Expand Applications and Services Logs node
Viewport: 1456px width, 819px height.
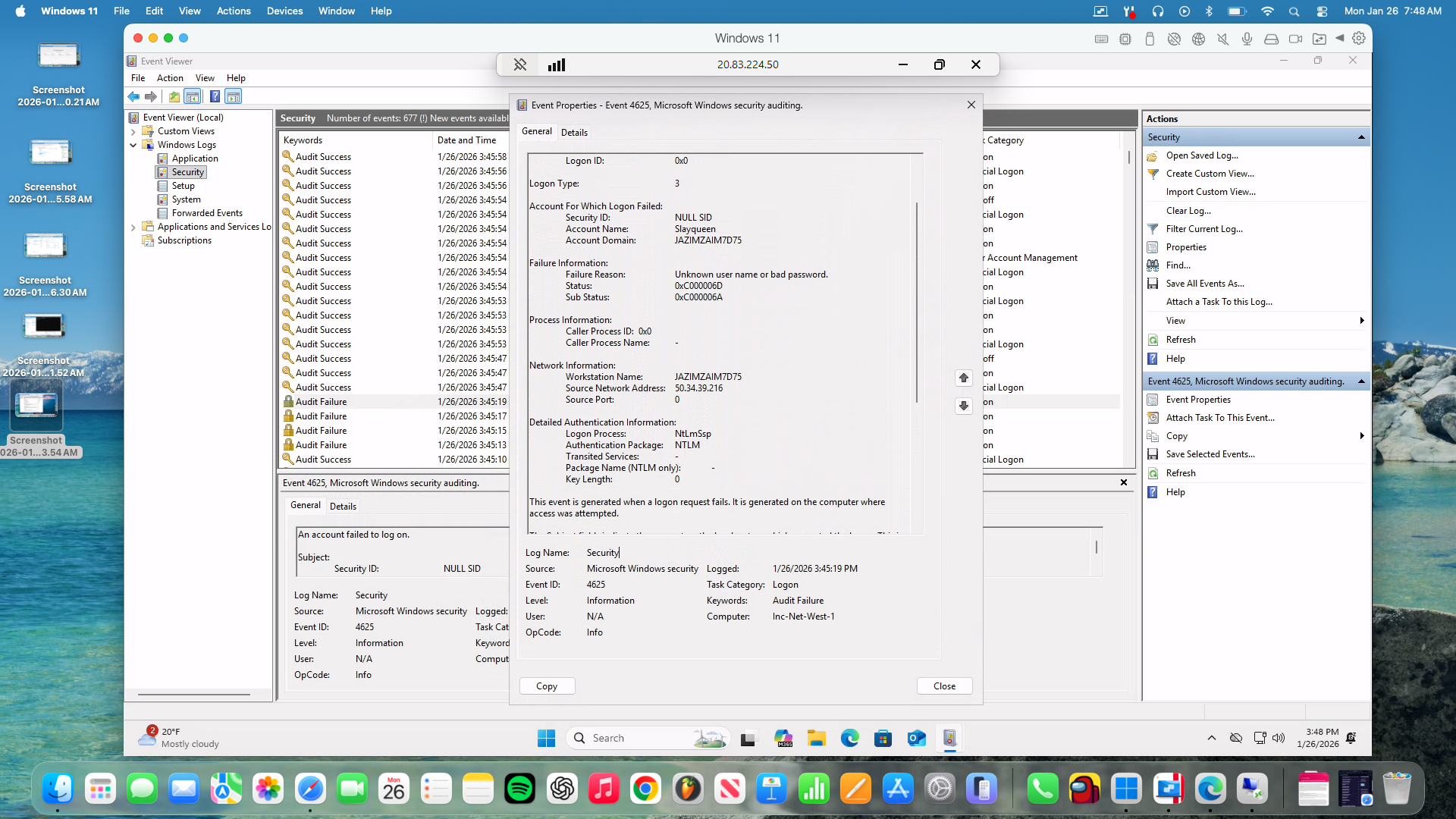click(133, 227)
